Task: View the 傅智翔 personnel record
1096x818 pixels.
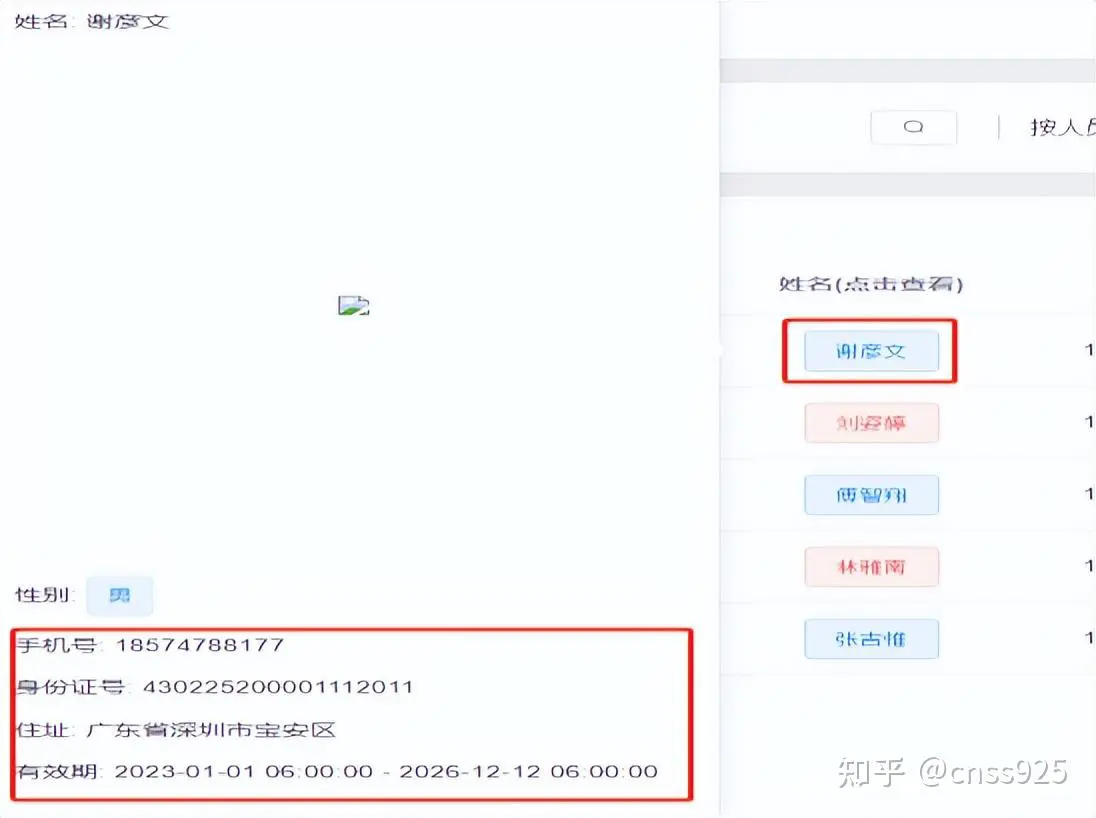Action: pyautogui.click(x=871, y=495)
